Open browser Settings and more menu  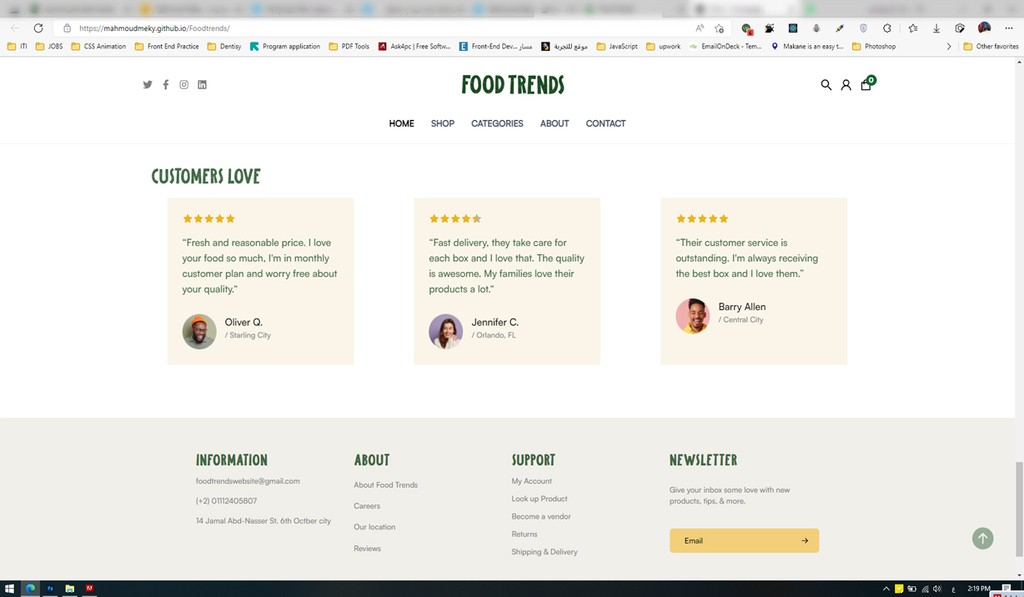point(1009,28)
